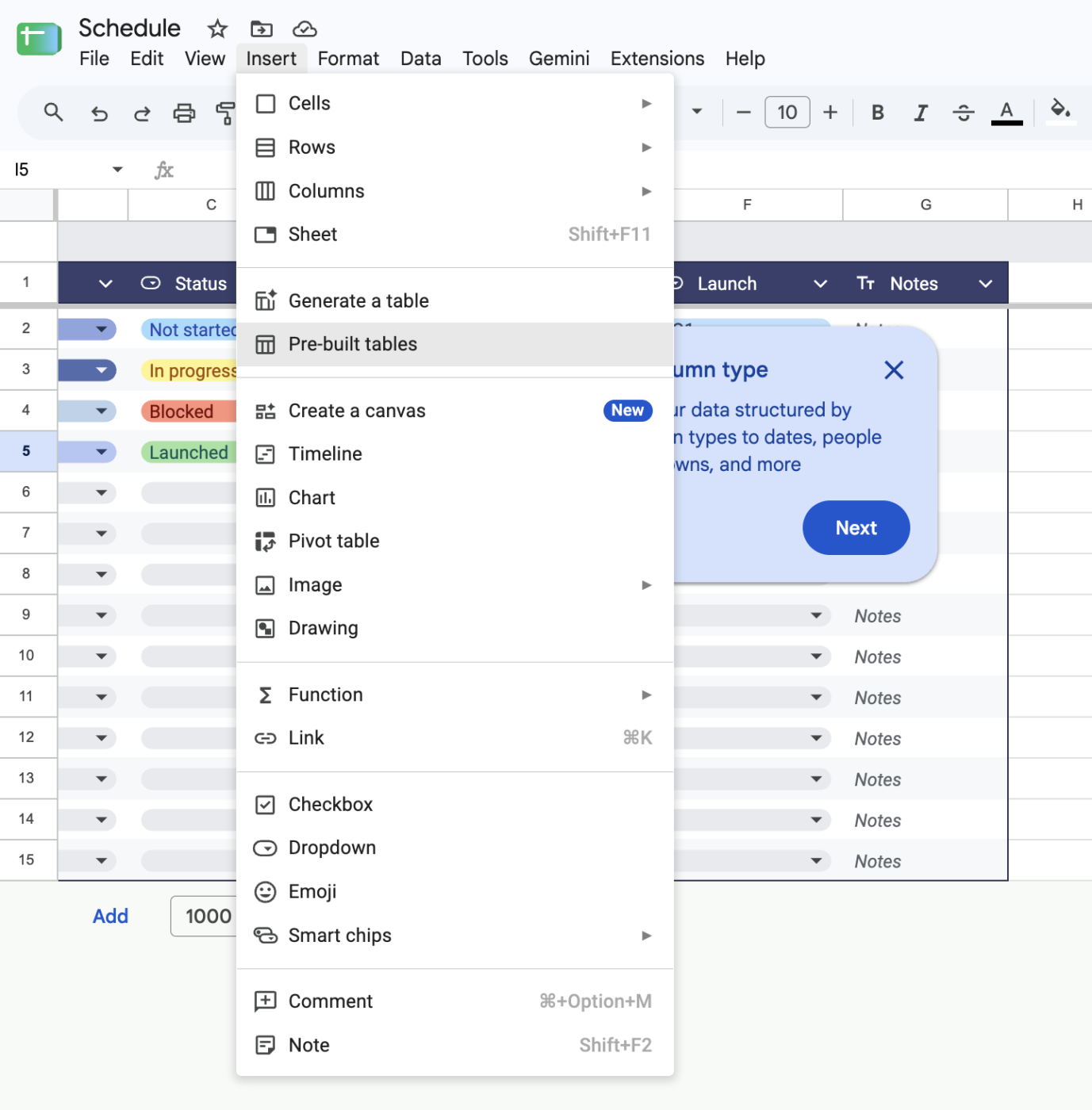Click the Add rows link
Viewport: 1092px width, 1110px height.
click(110, 917)
